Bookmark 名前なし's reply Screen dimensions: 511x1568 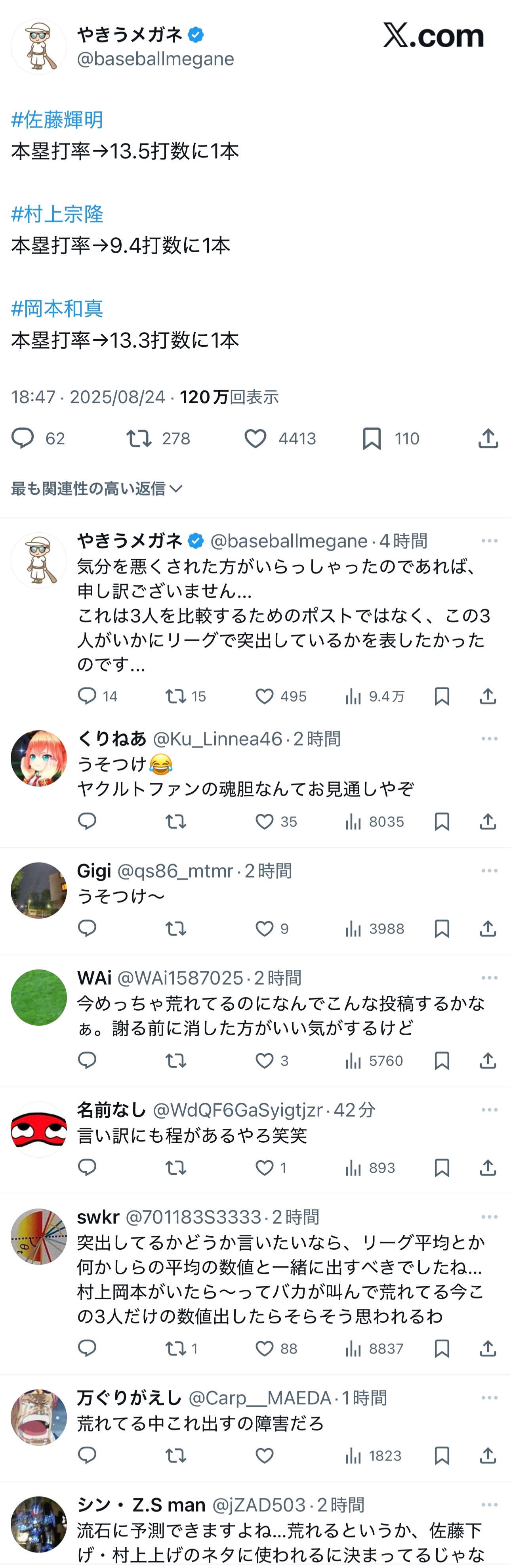click(442, 1168)
